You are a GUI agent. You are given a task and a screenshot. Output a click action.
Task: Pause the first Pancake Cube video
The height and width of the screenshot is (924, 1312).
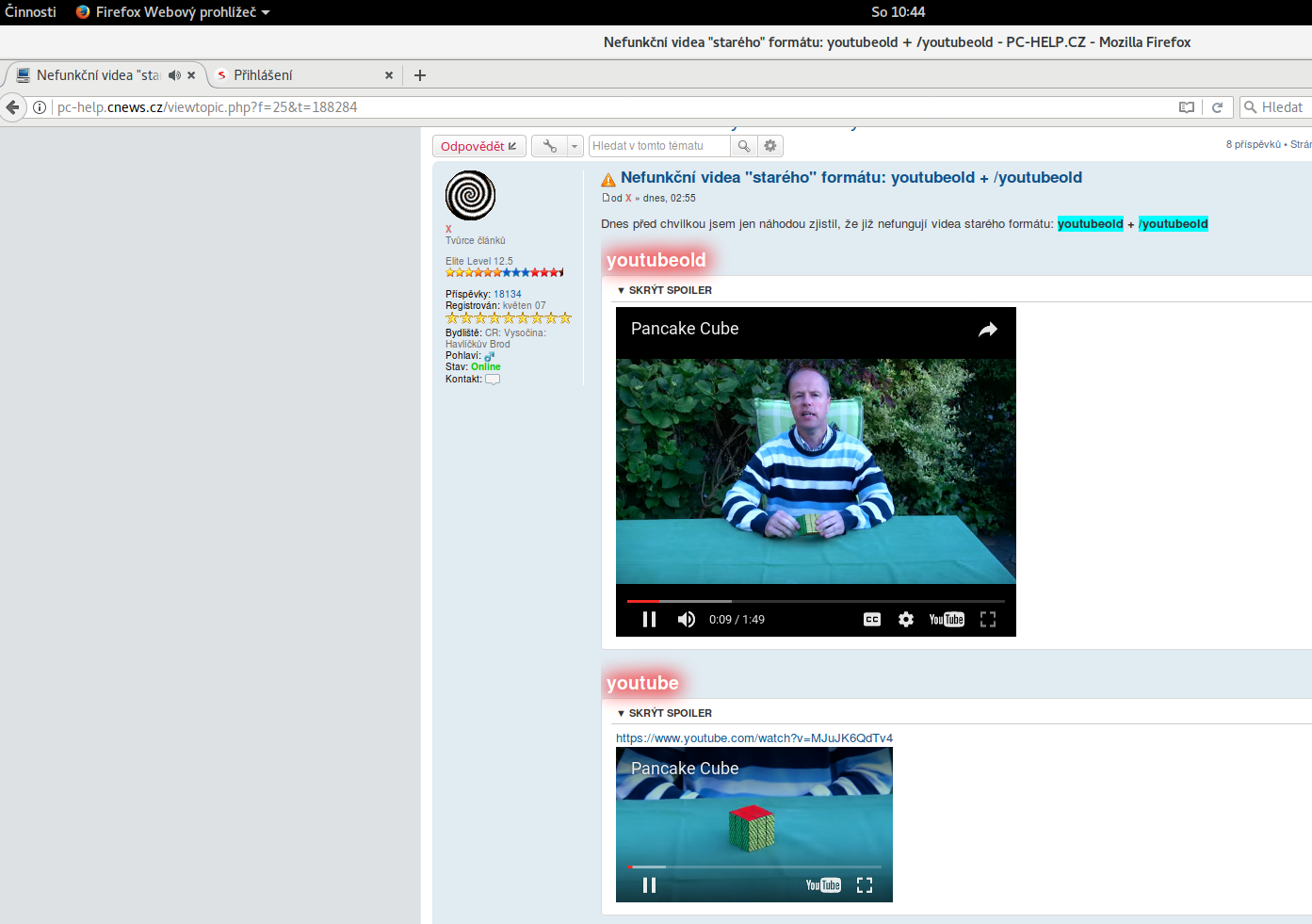point(649,620)
